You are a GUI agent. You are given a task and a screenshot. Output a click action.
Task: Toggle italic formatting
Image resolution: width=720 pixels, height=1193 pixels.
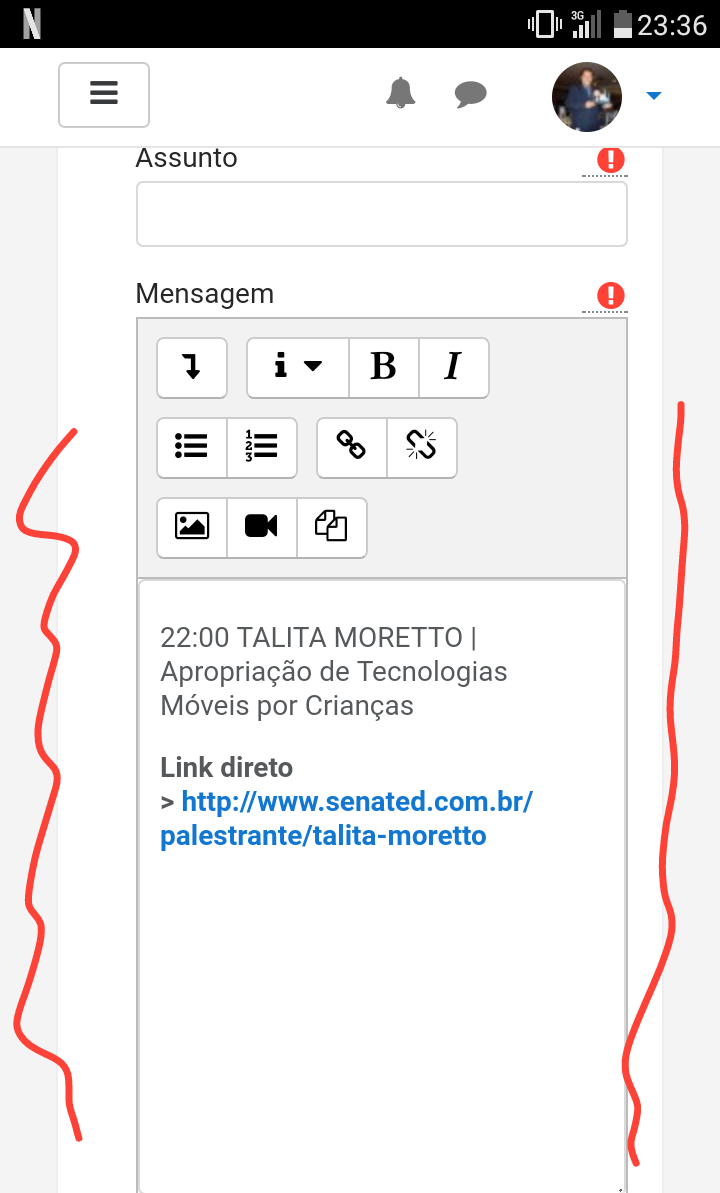click(x=454, y=367)
